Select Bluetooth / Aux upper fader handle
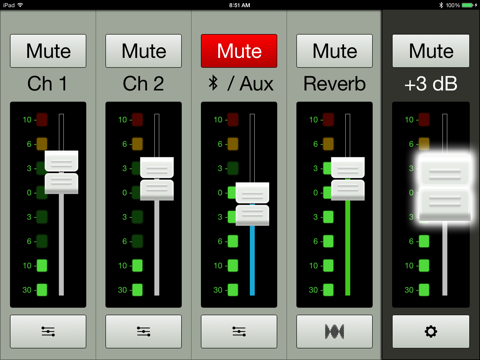Image resolution: width=480 pixels, height=360 pixels. coord(252,193)
